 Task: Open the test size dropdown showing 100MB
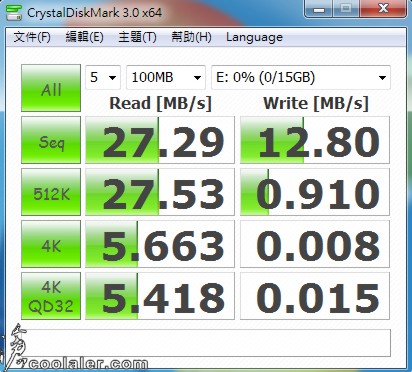click(x=166, y=77)
